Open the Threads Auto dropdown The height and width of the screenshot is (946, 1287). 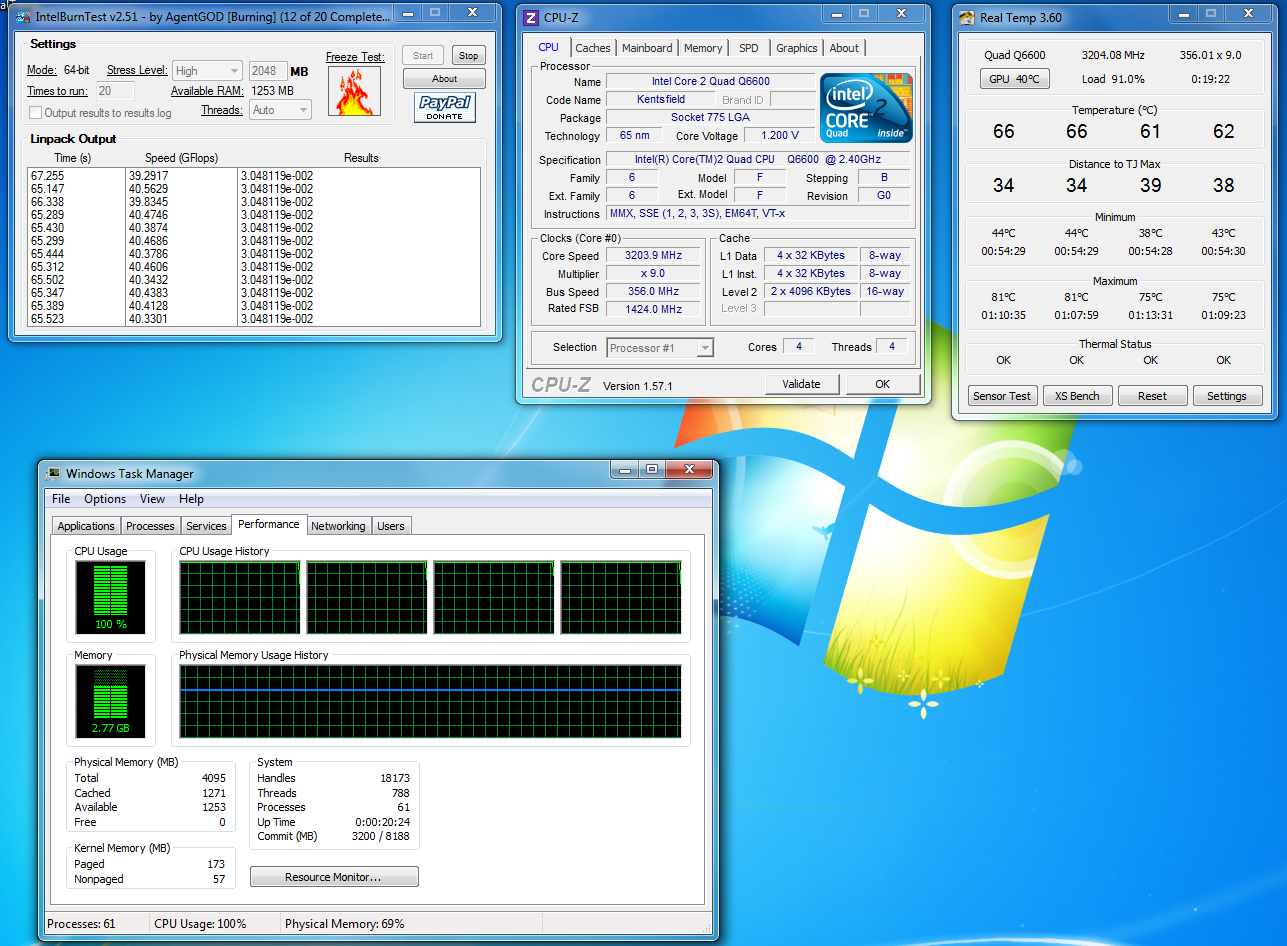pyautogui.click(x=279, y=110)
